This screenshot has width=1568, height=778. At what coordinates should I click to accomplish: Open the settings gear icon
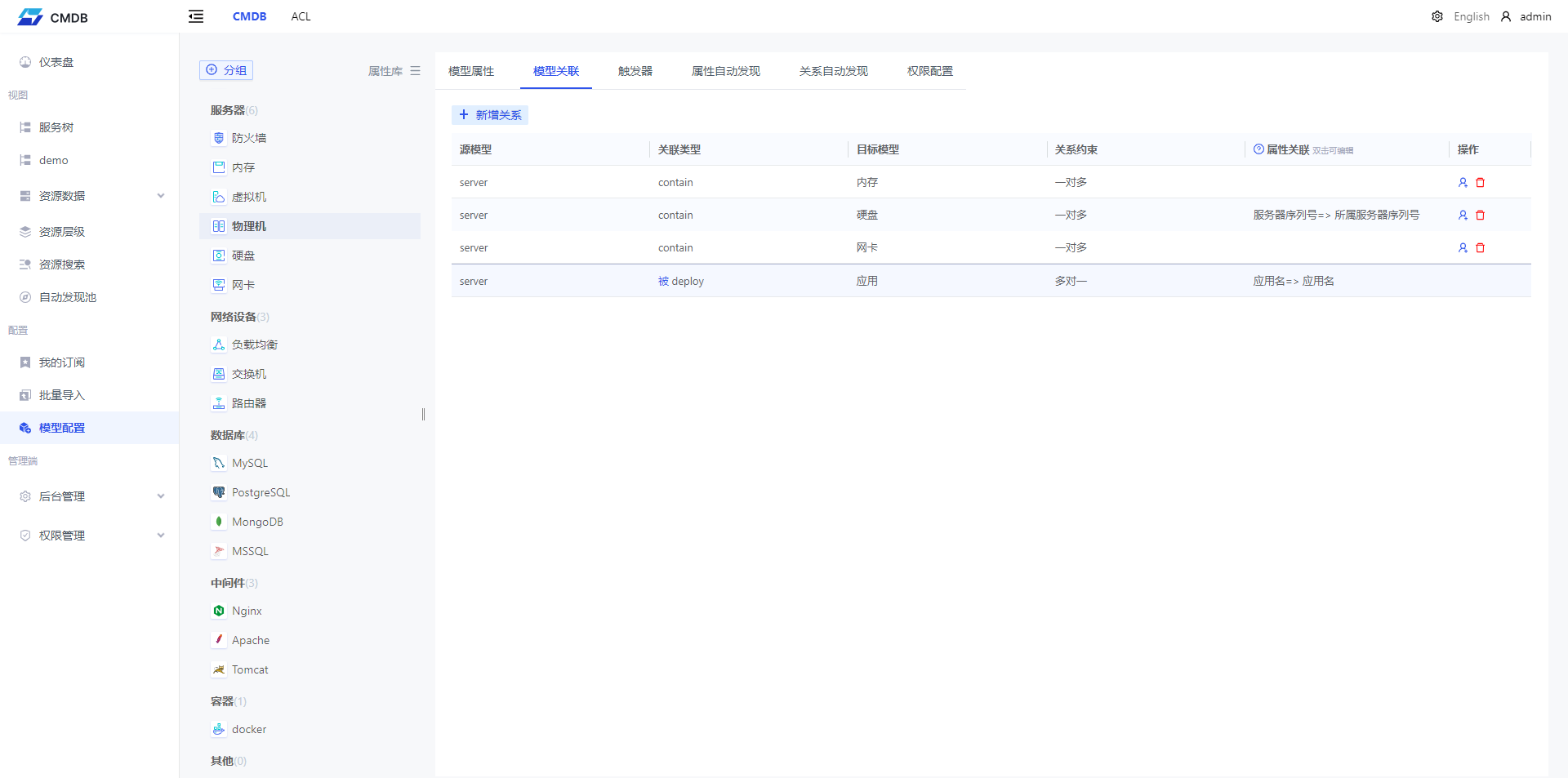coord(1437,16)
